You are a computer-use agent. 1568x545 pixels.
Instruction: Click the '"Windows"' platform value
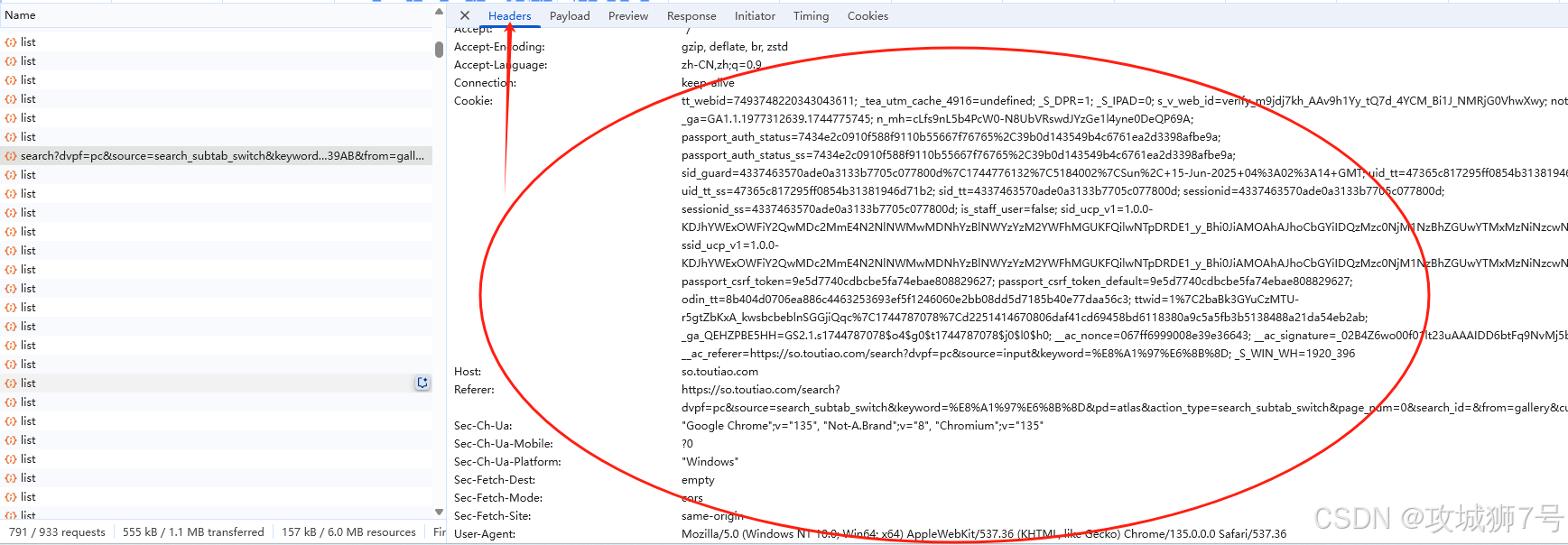tap(710, 462)
